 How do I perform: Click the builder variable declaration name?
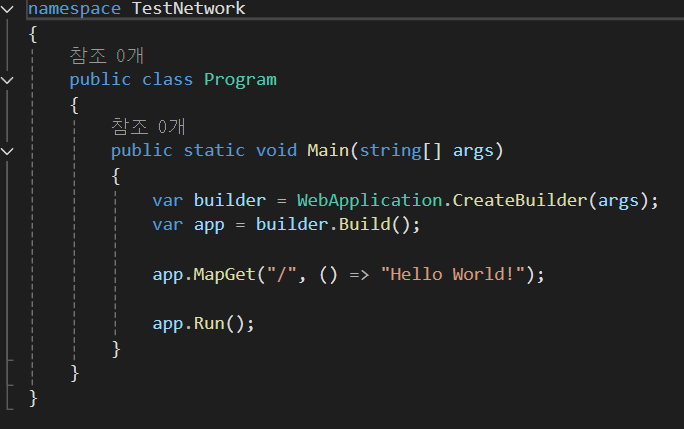tap(230, 201)
